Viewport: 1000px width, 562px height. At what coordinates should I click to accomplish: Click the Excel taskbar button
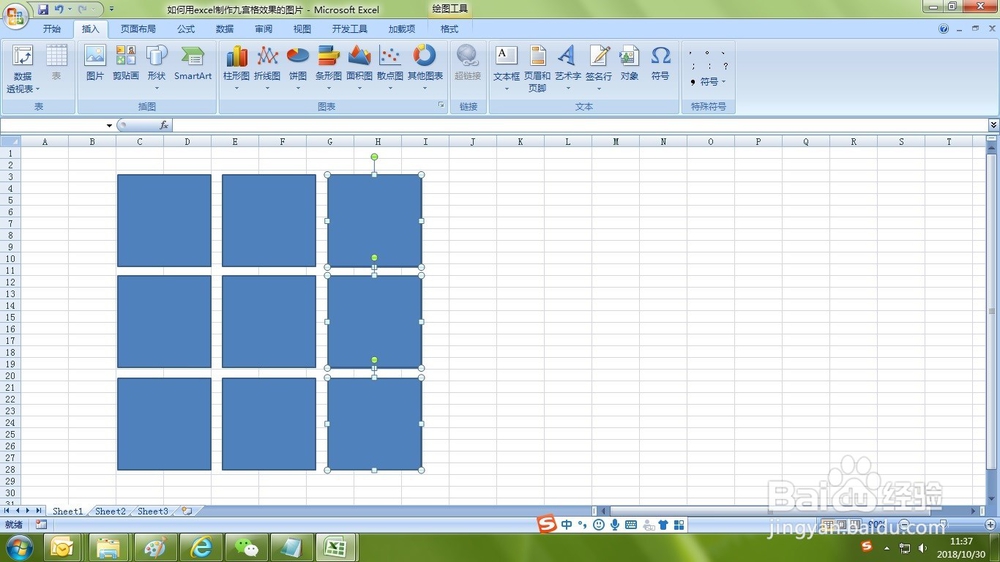click(x=335, y=547)
